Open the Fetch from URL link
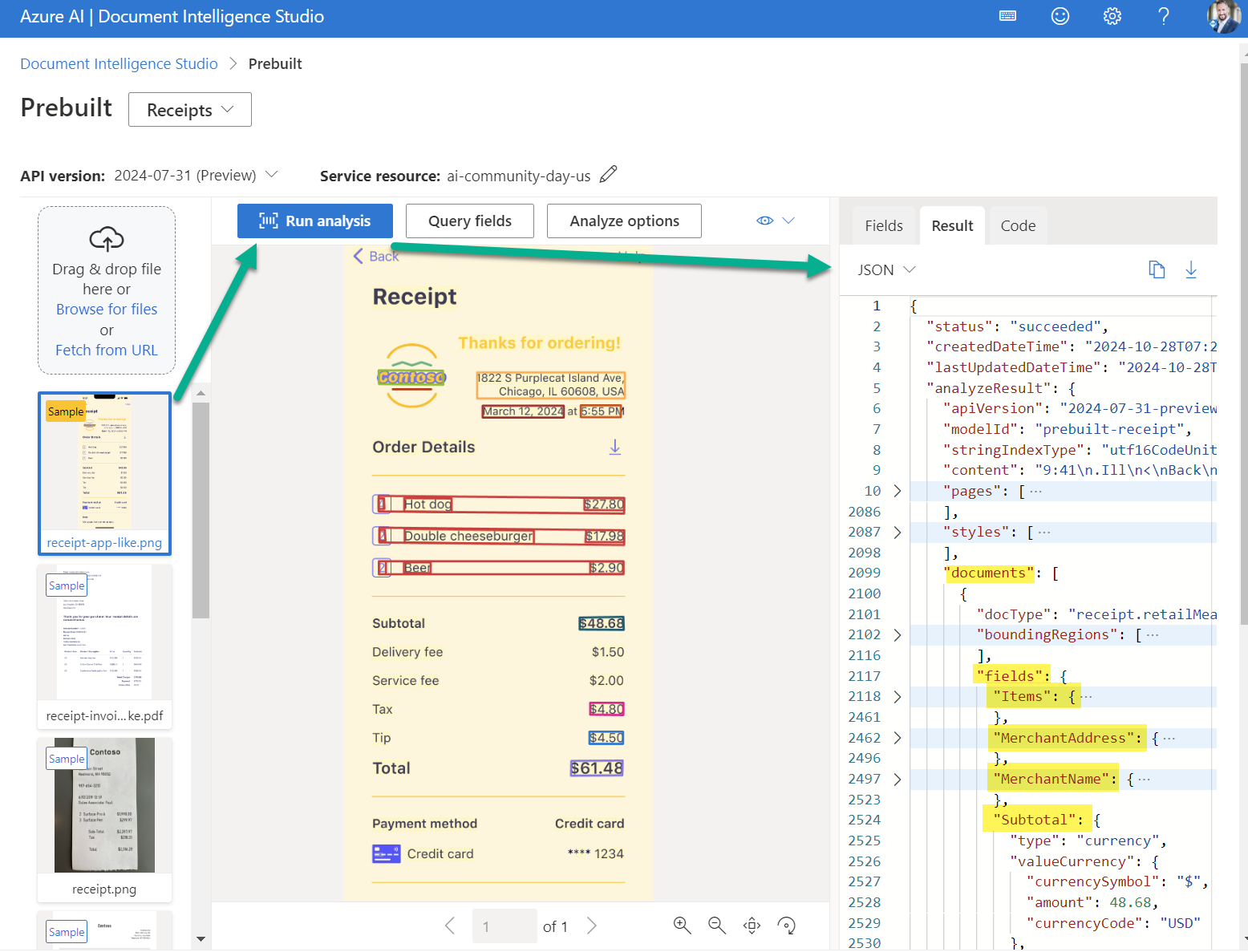 pos(106,350)
